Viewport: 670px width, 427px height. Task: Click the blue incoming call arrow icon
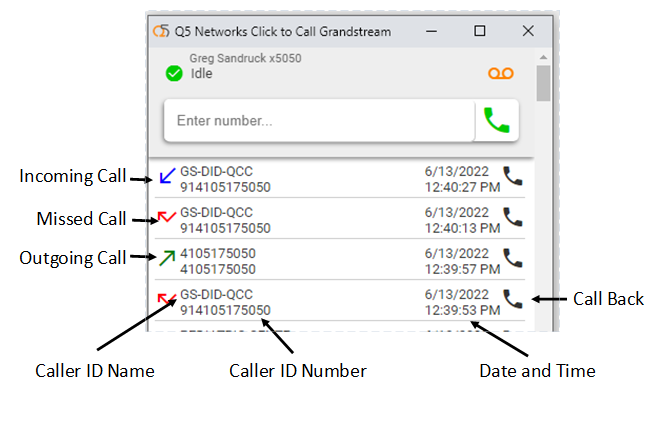166,177
